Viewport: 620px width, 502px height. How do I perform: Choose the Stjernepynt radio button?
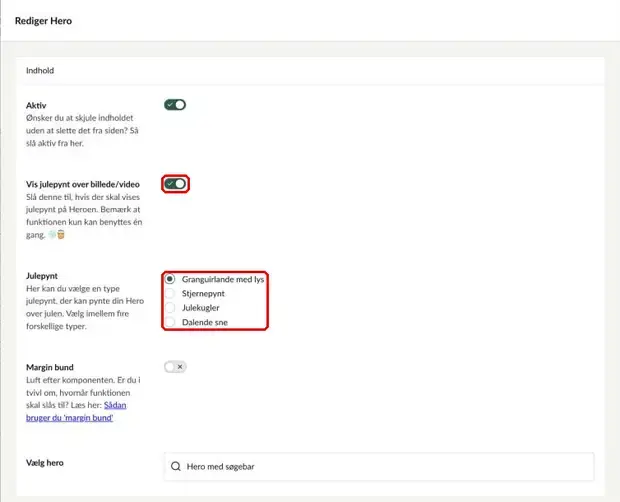point(170,293)
